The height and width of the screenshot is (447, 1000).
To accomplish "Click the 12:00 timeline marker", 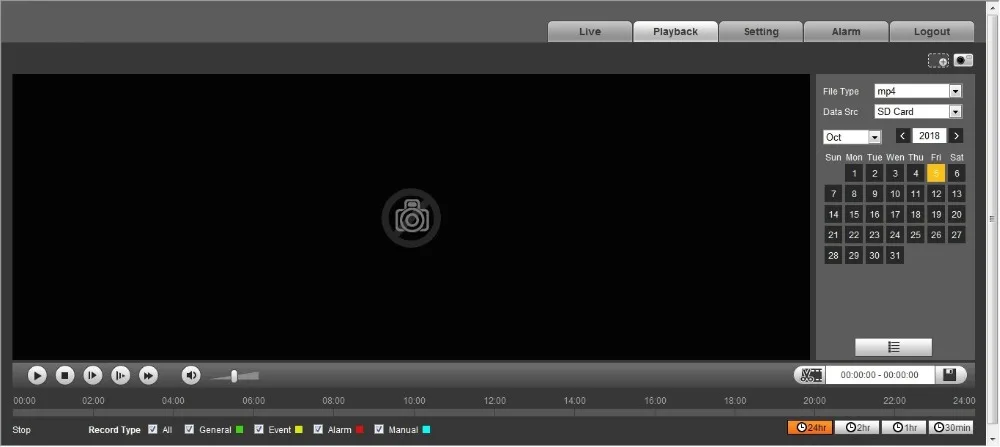I will pyautogui.click(x=494, y=400).
